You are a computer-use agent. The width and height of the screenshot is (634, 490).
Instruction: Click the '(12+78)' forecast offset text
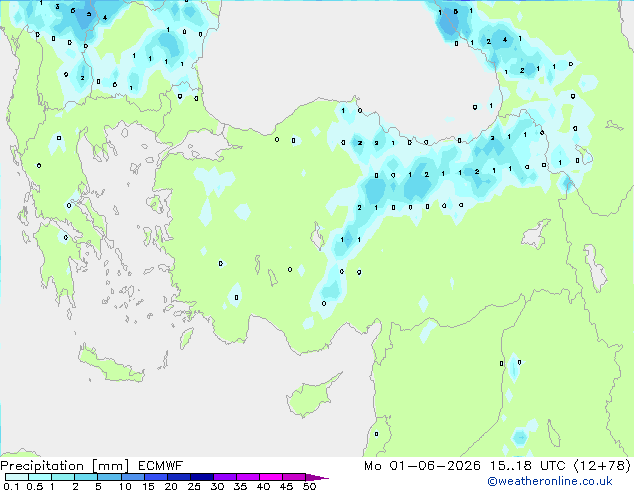click(602, 466)
